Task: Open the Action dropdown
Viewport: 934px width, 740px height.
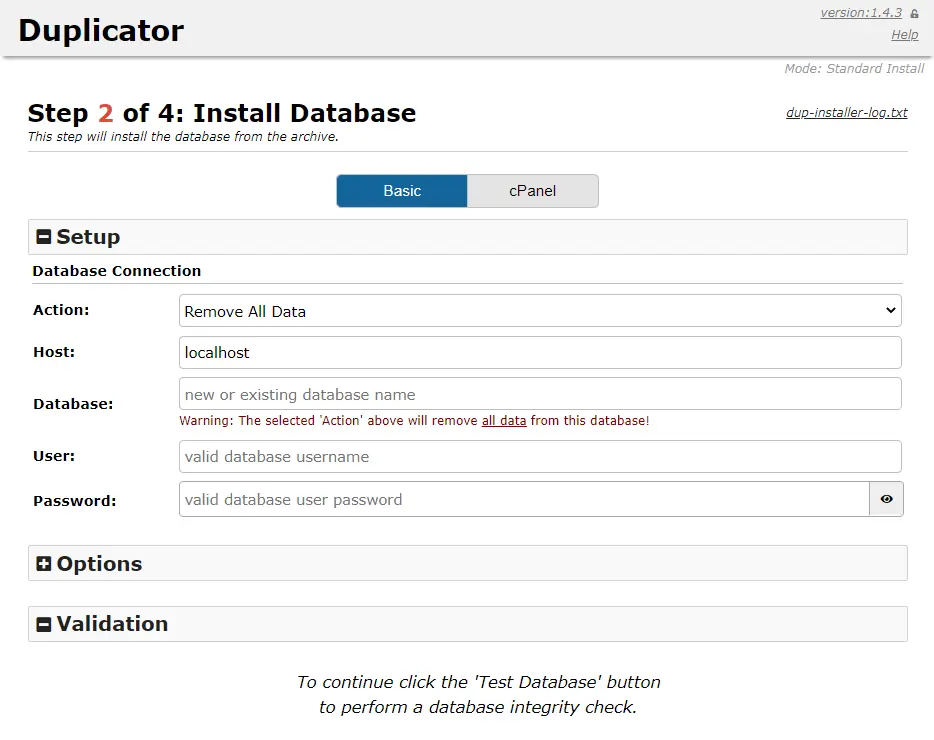Action: [540, 310]
